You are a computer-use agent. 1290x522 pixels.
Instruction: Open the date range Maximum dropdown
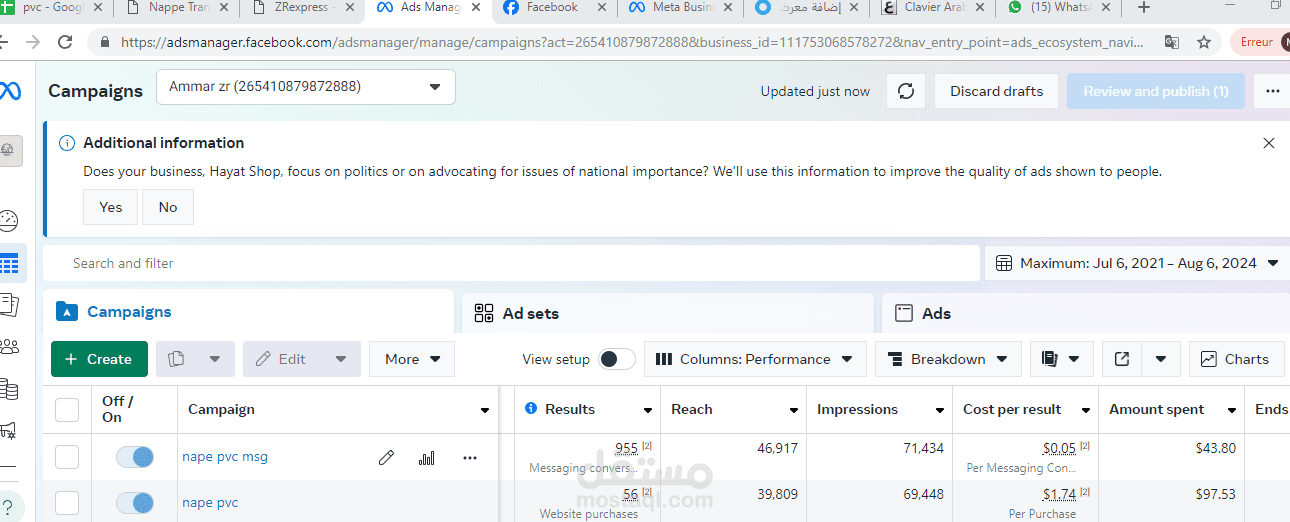pyautogui.click(x=1138, y=263)
